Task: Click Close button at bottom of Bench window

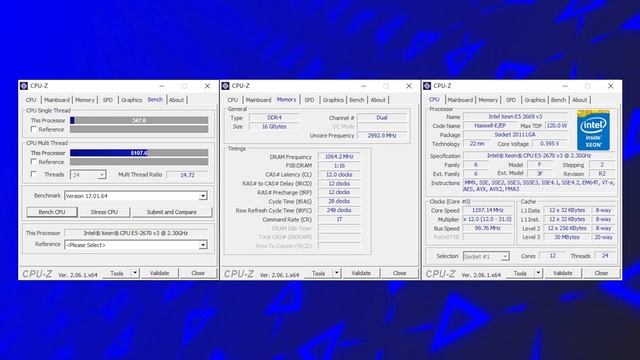Action: point(198,273)
